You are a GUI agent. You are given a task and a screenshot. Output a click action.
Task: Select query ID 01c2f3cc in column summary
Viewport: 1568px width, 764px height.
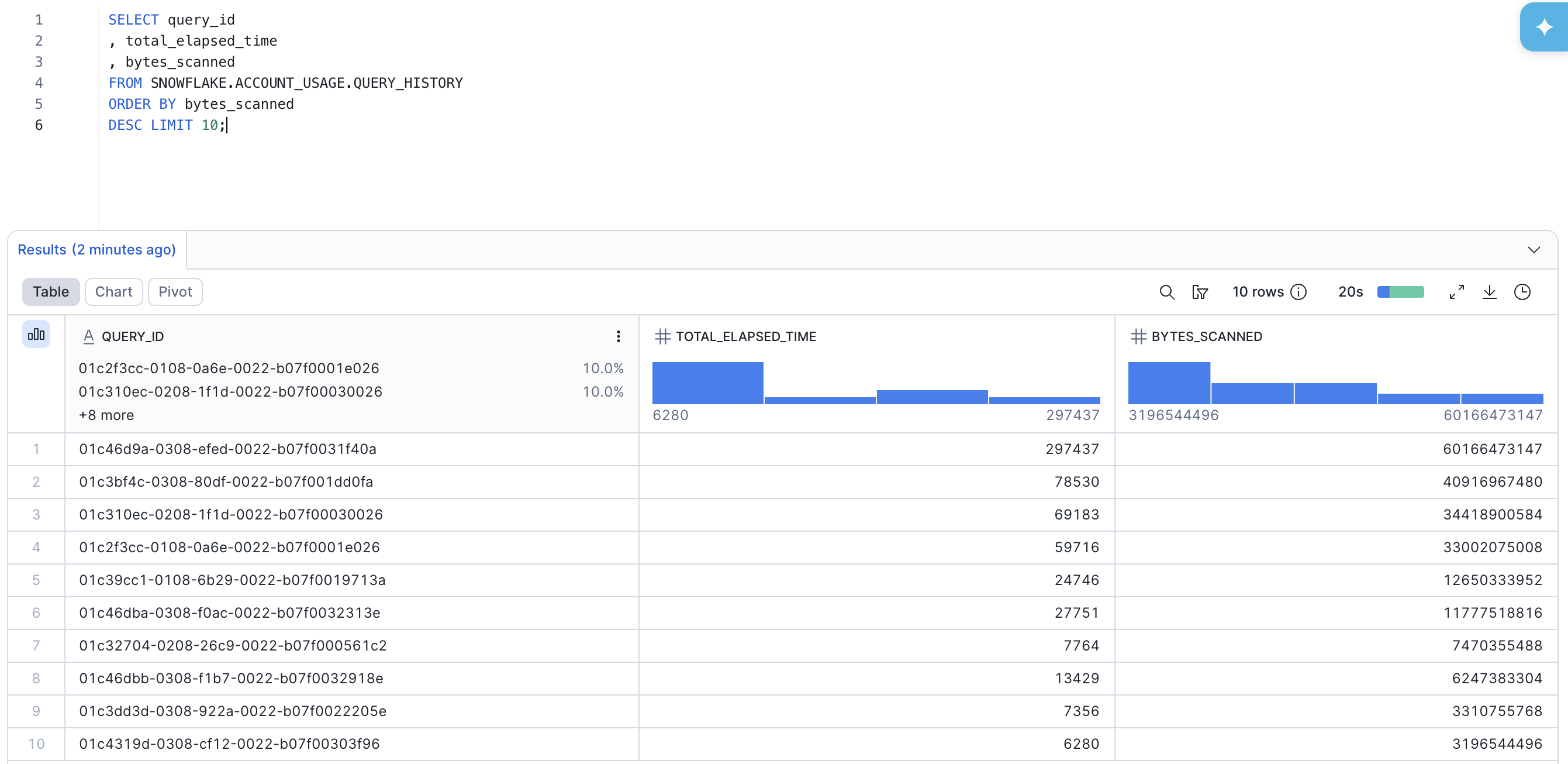(x=229, y=368)
